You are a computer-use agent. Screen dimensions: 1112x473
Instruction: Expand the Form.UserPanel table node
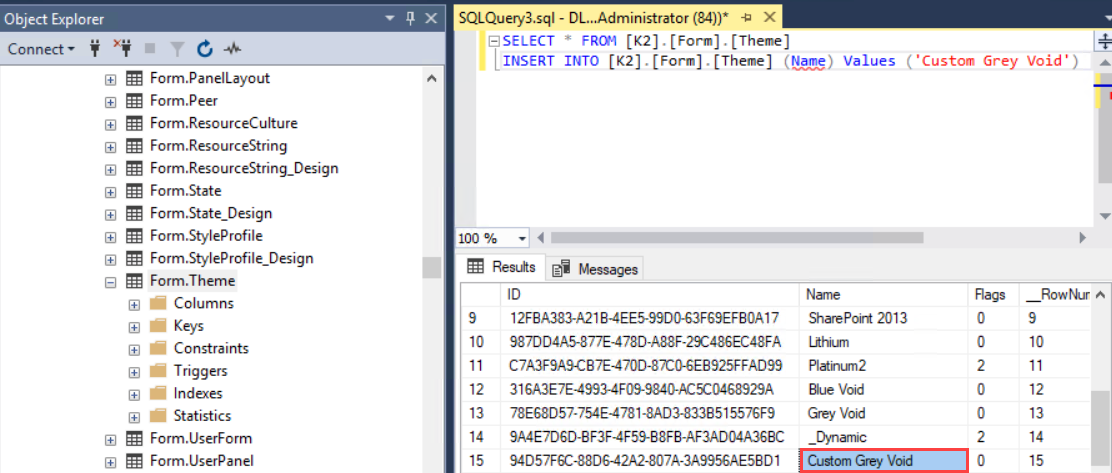click(110, 462)
